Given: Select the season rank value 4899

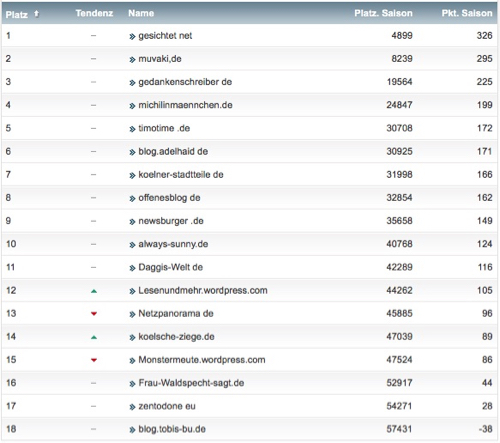Looking at the screenshot, I should click(x=402, y=36).
